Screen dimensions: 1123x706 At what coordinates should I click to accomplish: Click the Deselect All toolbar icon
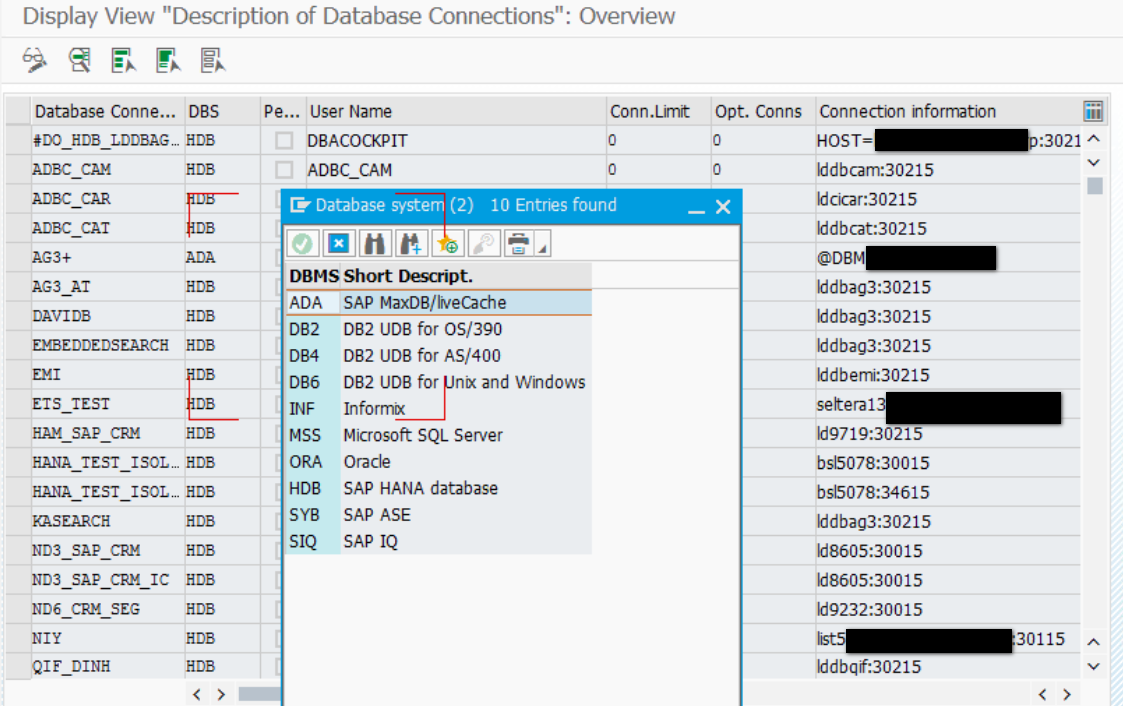click(x=167, y=61)
